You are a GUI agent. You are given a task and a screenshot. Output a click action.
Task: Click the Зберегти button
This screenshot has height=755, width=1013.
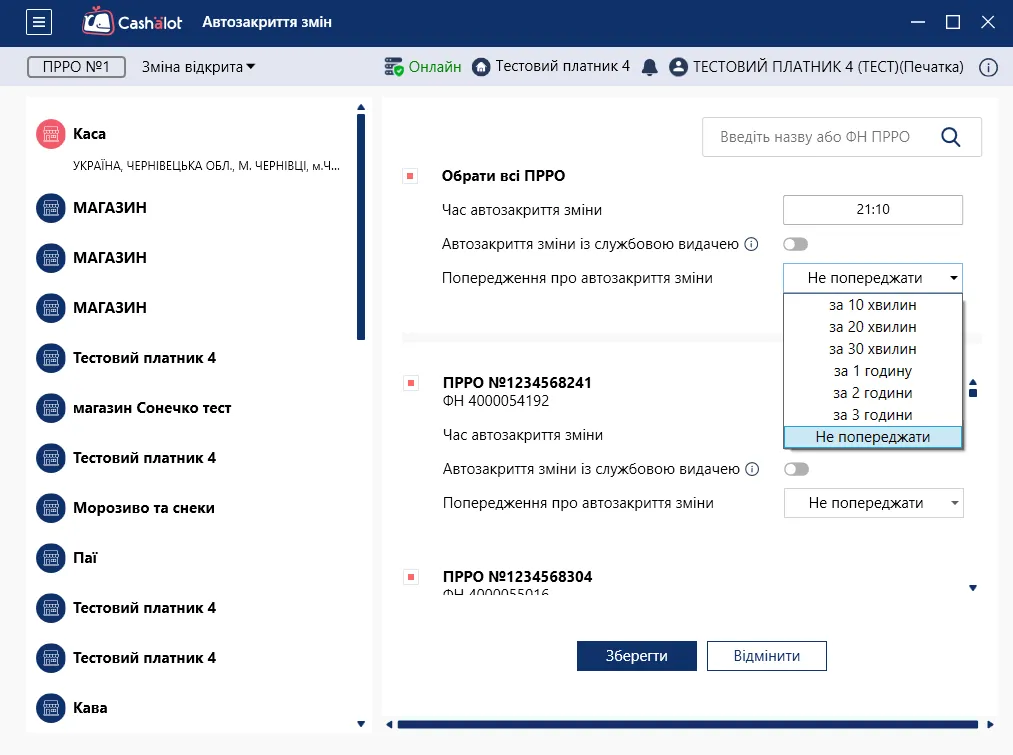click(x=636, y=656)
